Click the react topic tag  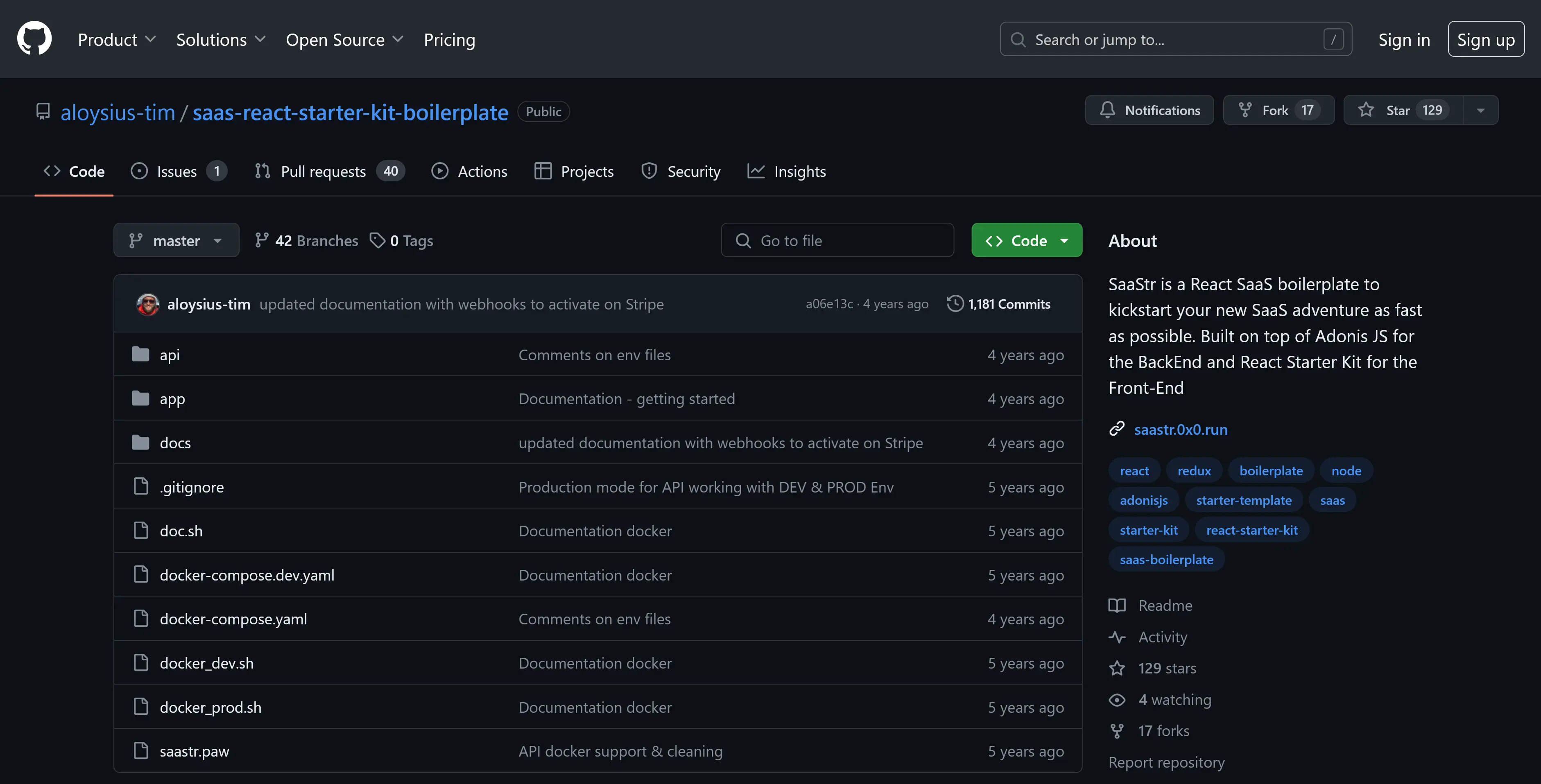click(x=1134, y=471)
